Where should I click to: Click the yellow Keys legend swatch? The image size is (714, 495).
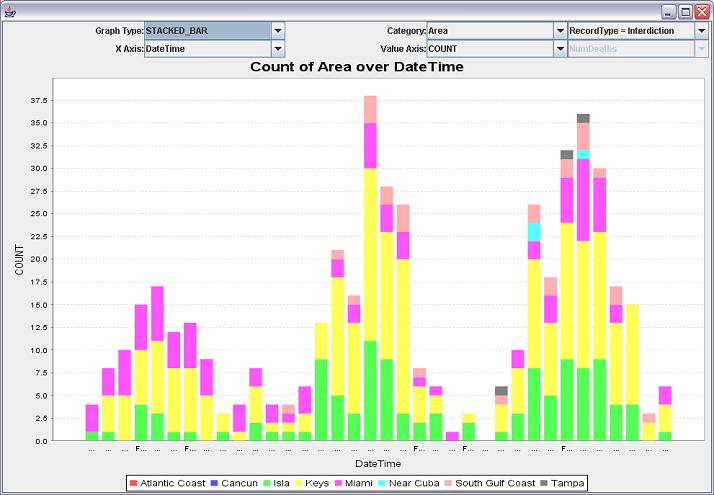[299, 483]
